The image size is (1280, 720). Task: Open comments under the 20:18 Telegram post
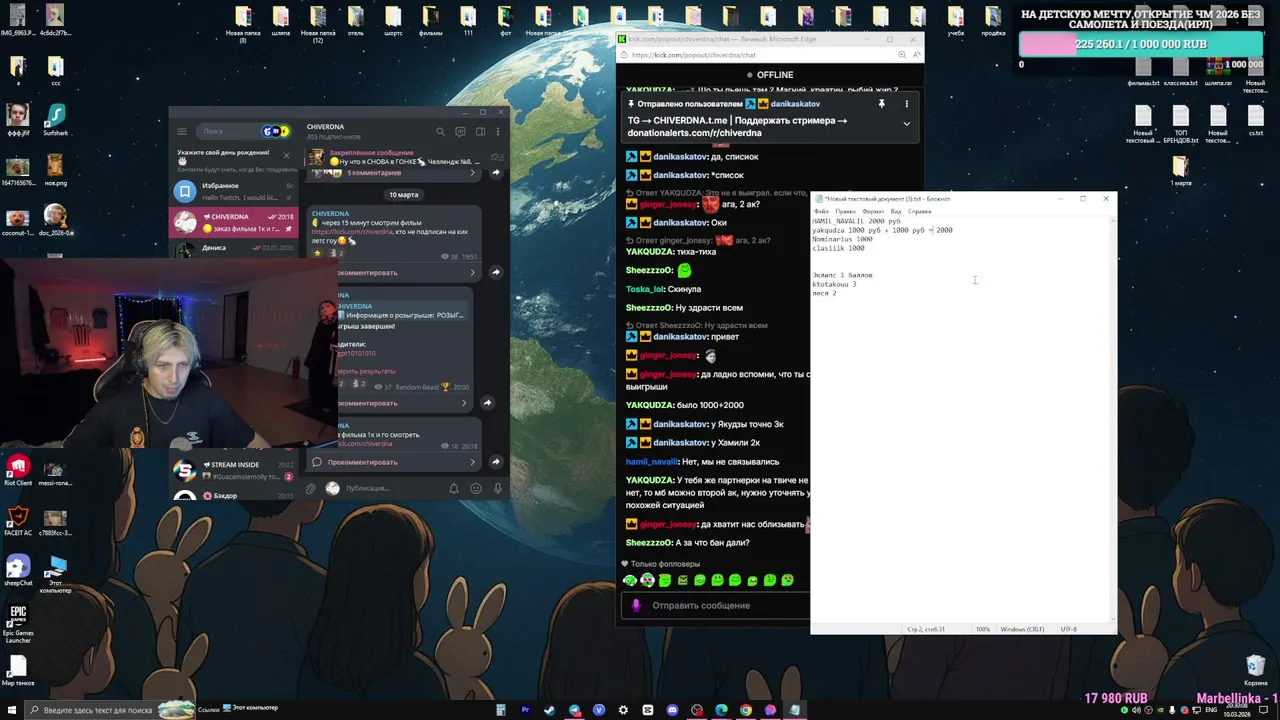[x=395, y=462]
